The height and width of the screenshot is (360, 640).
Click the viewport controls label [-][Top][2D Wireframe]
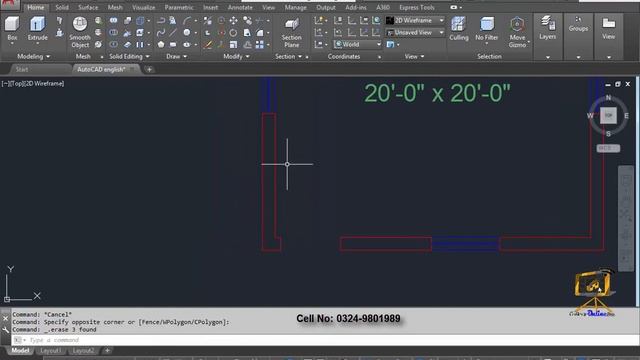(33, 83)
